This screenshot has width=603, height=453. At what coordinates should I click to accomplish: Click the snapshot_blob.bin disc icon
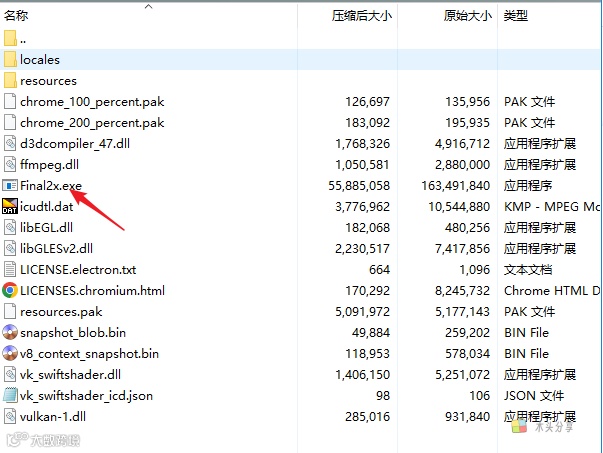click(x=10, y=332)
